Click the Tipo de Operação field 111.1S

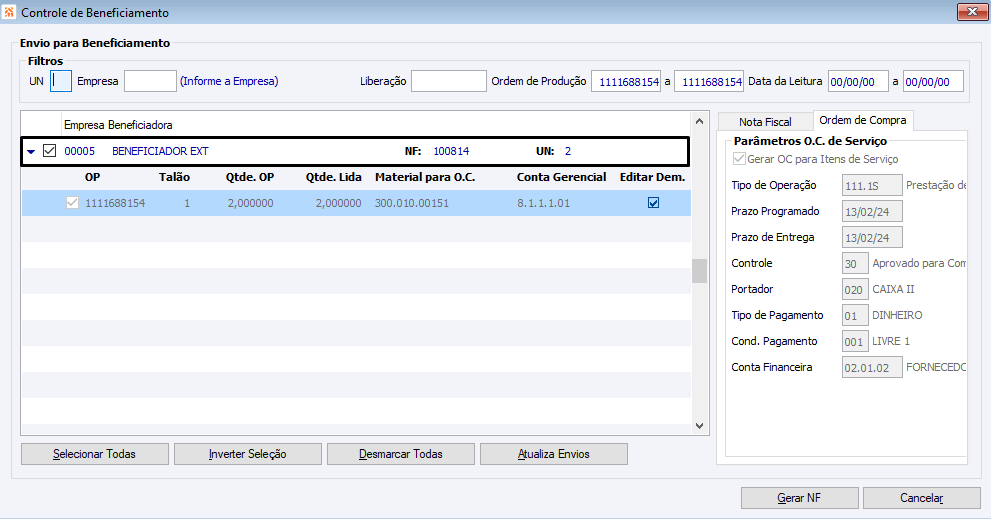872,185
